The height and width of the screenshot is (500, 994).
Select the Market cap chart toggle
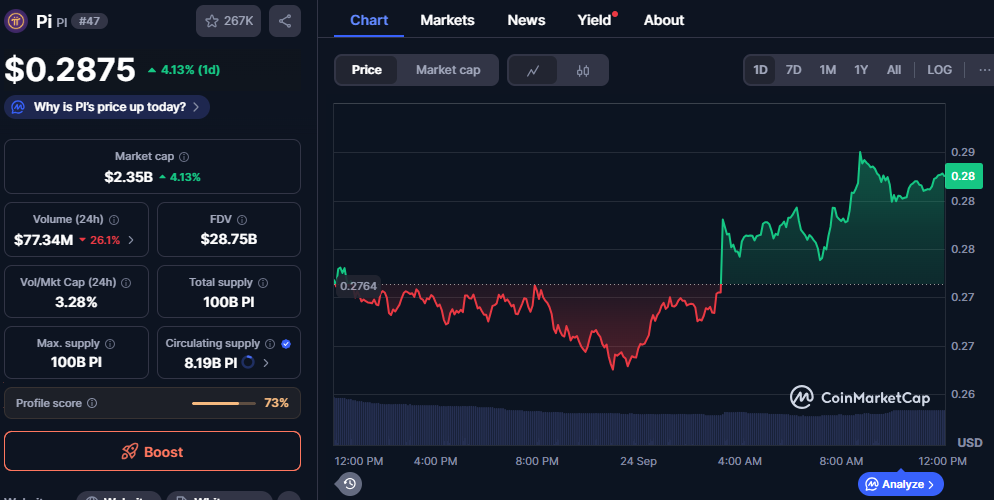448,70
